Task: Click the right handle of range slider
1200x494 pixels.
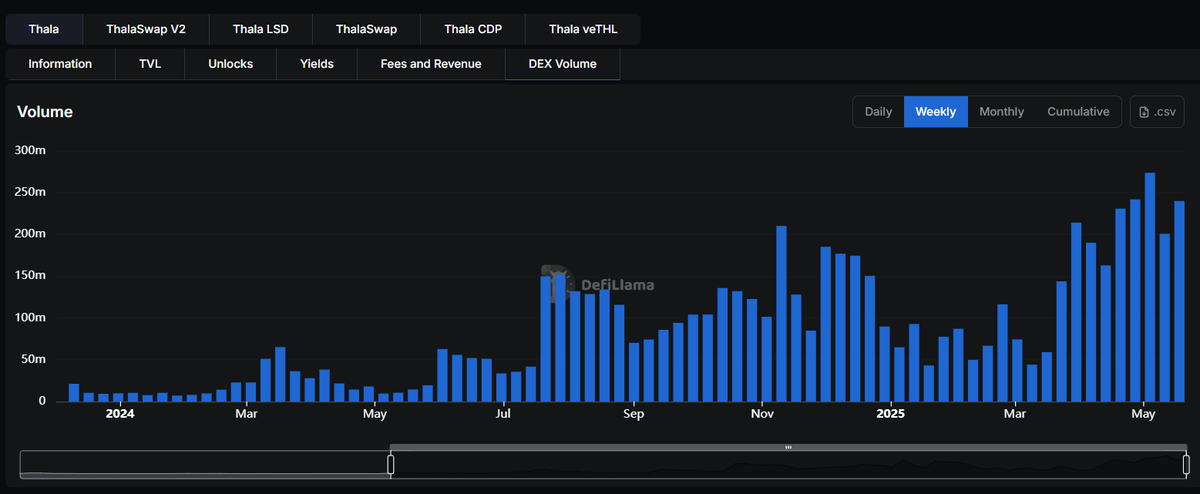Action: (1185, 465)
